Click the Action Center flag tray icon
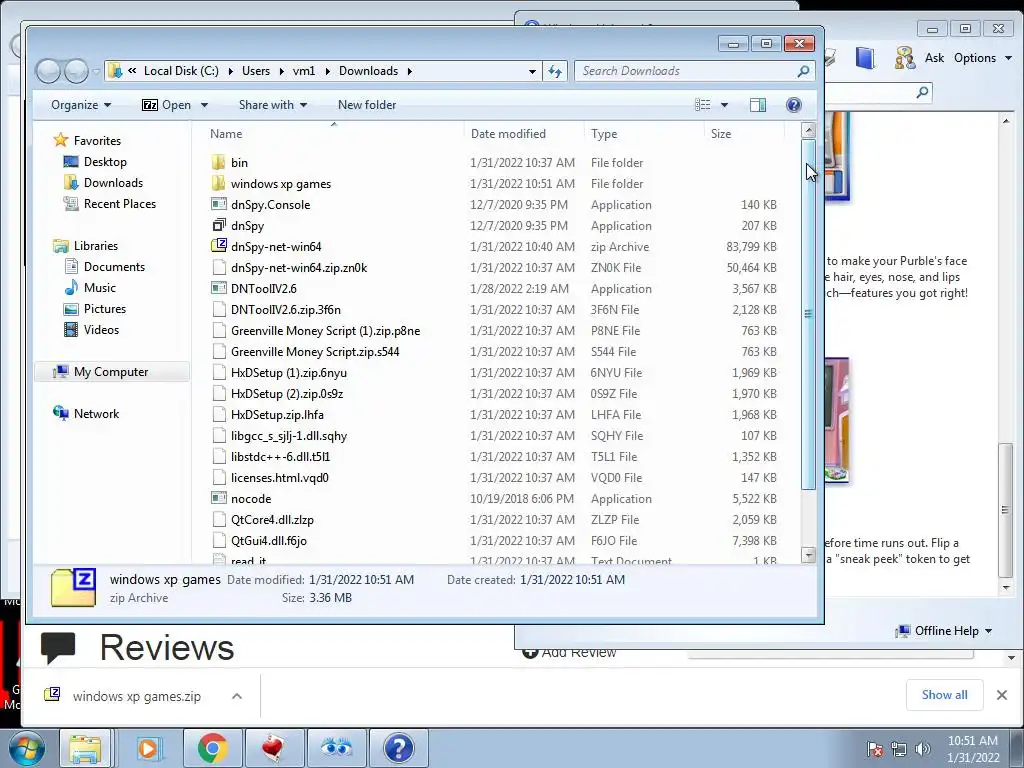Viewport: 1024px width, 768px height. (x=874, y=748)
